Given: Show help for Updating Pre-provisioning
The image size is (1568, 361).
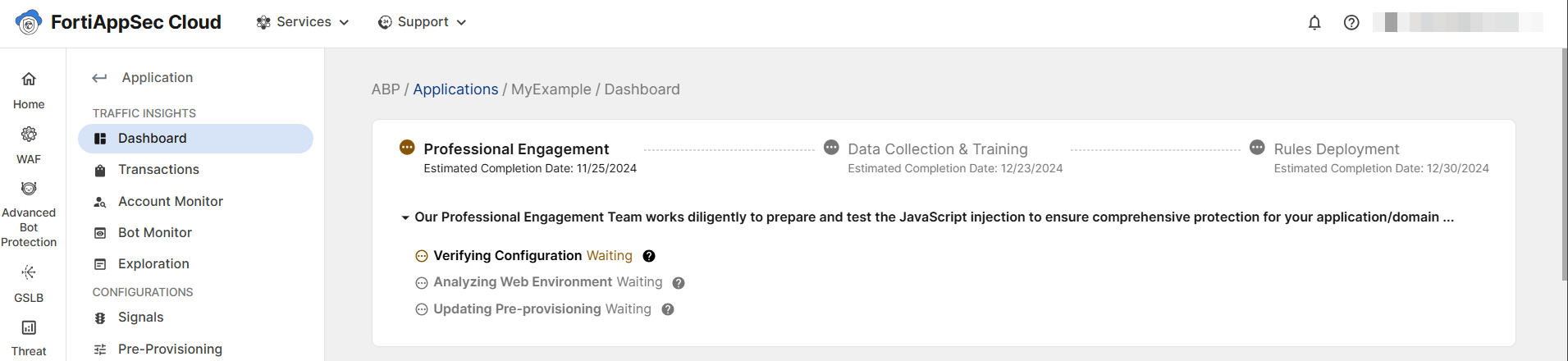Looking at the screenshot, I should [668, 309].
